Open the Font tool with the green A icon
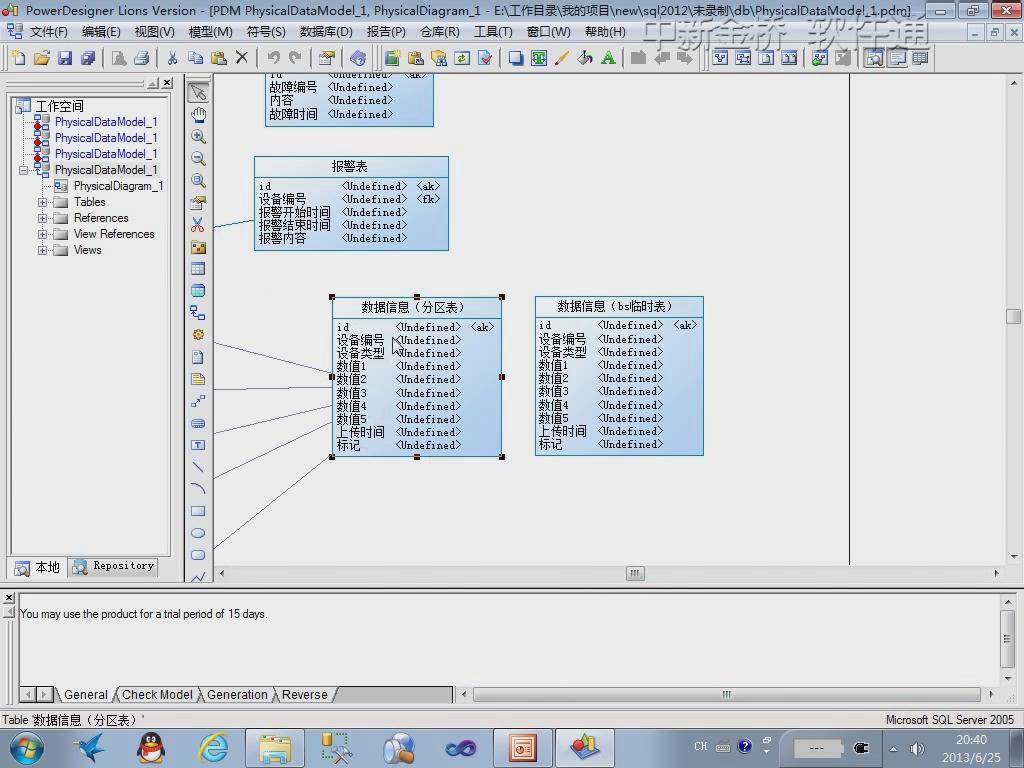Screen dimensions: 1024x768 [608, 58]
